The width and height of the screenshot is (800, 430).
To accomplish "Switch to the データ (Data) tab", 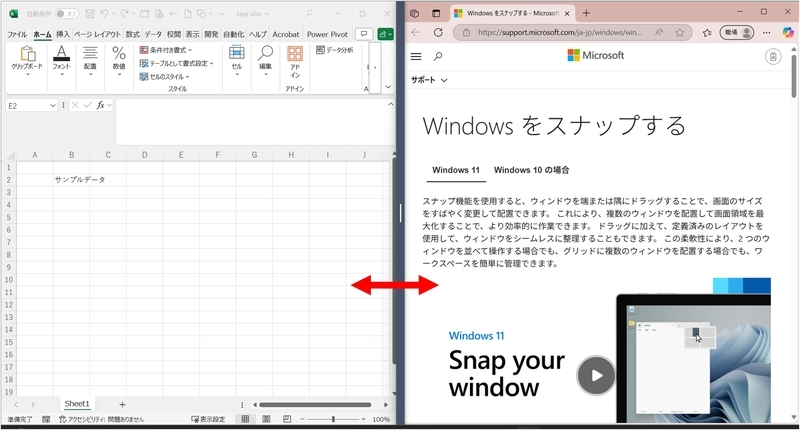I will [153, 34].
